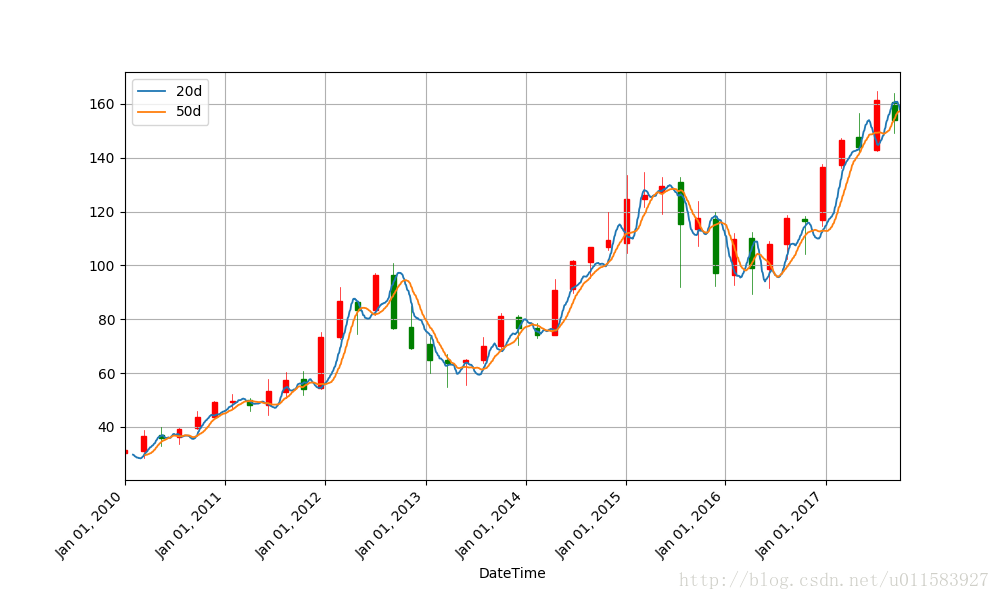Click the 60 y-axis tick label

coord(107,374)
